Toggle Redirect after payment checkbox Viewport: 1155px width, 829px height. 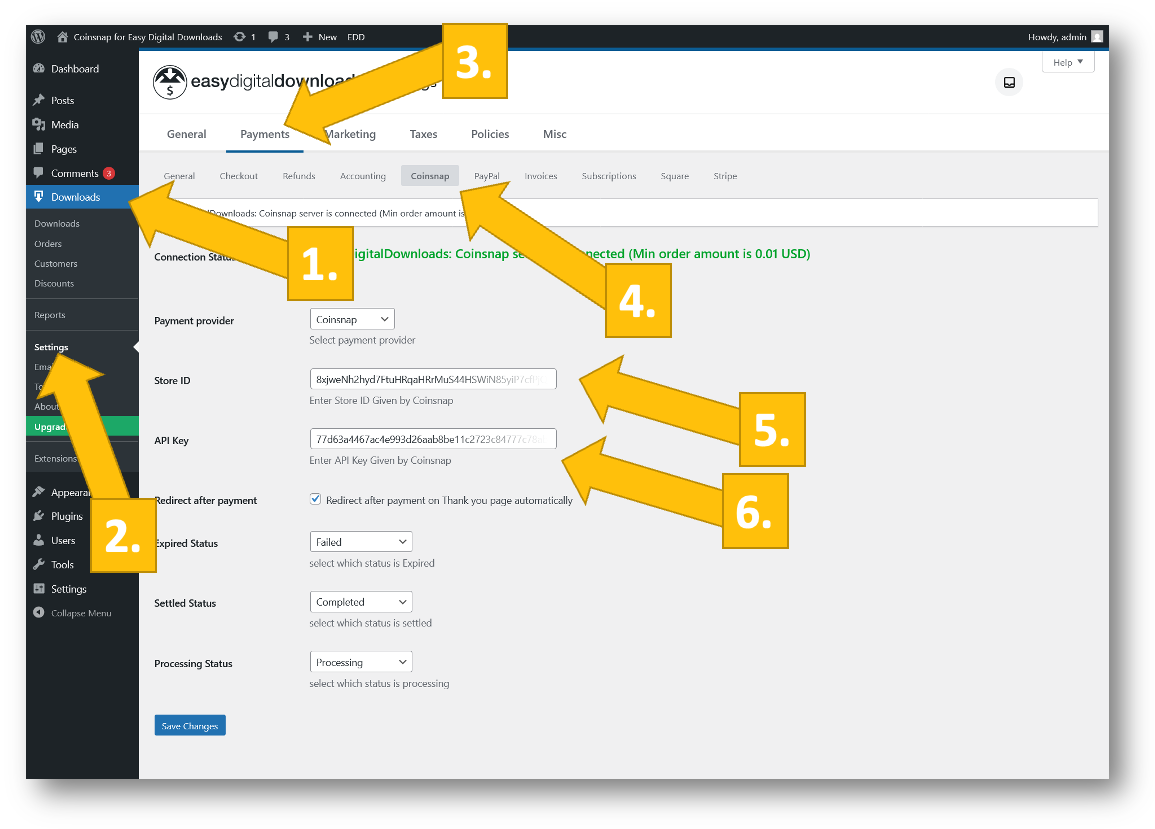coord(315,499)
